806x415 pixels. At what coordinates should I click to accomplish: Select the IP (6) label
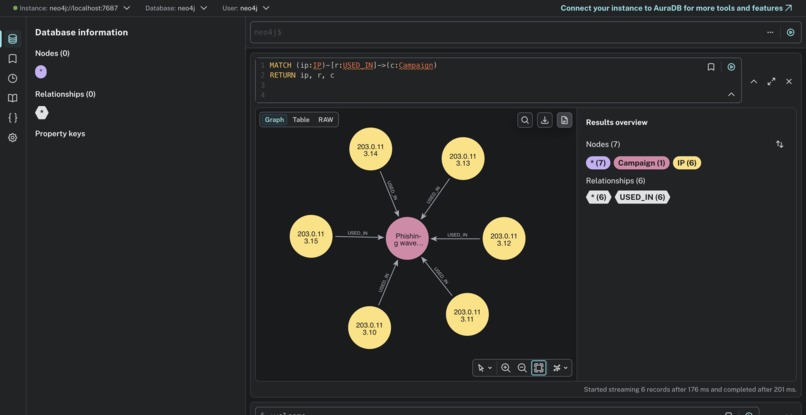click(x=687, y=163)
